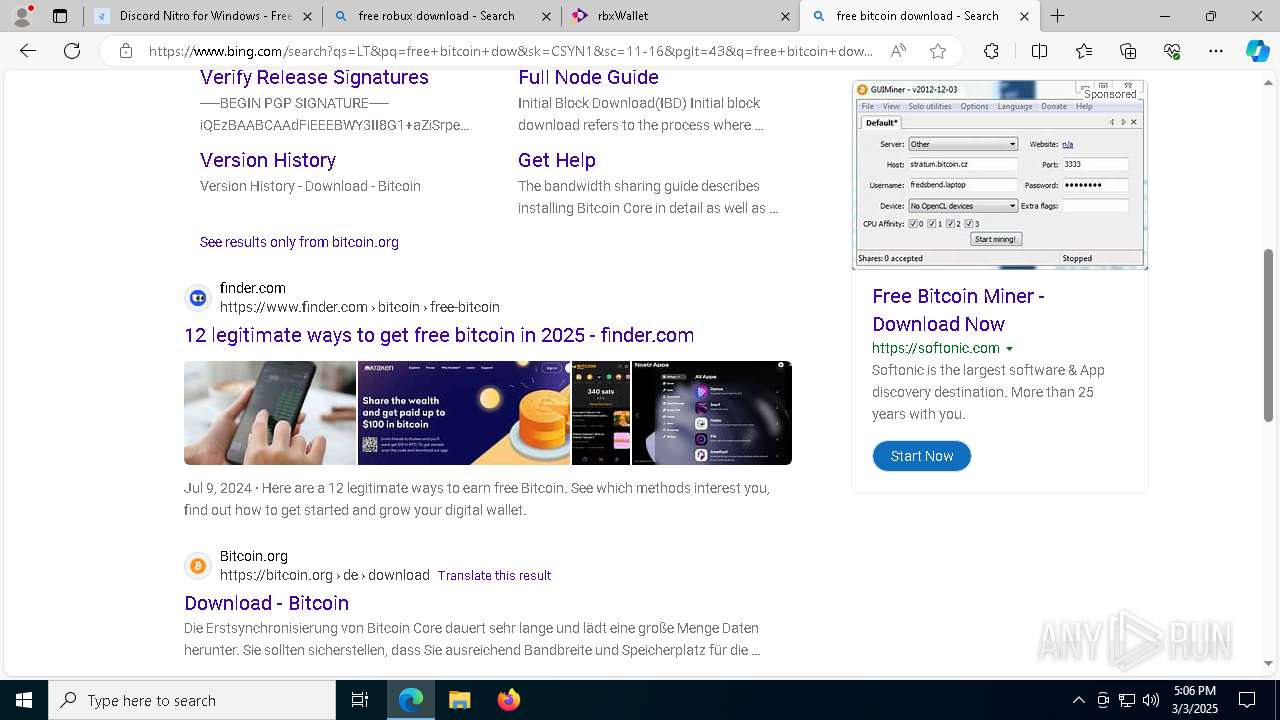Open Browser essentials heart icon
Image resolution: width=1280 pixels, height=720 pixels.
pos(1172,51)
